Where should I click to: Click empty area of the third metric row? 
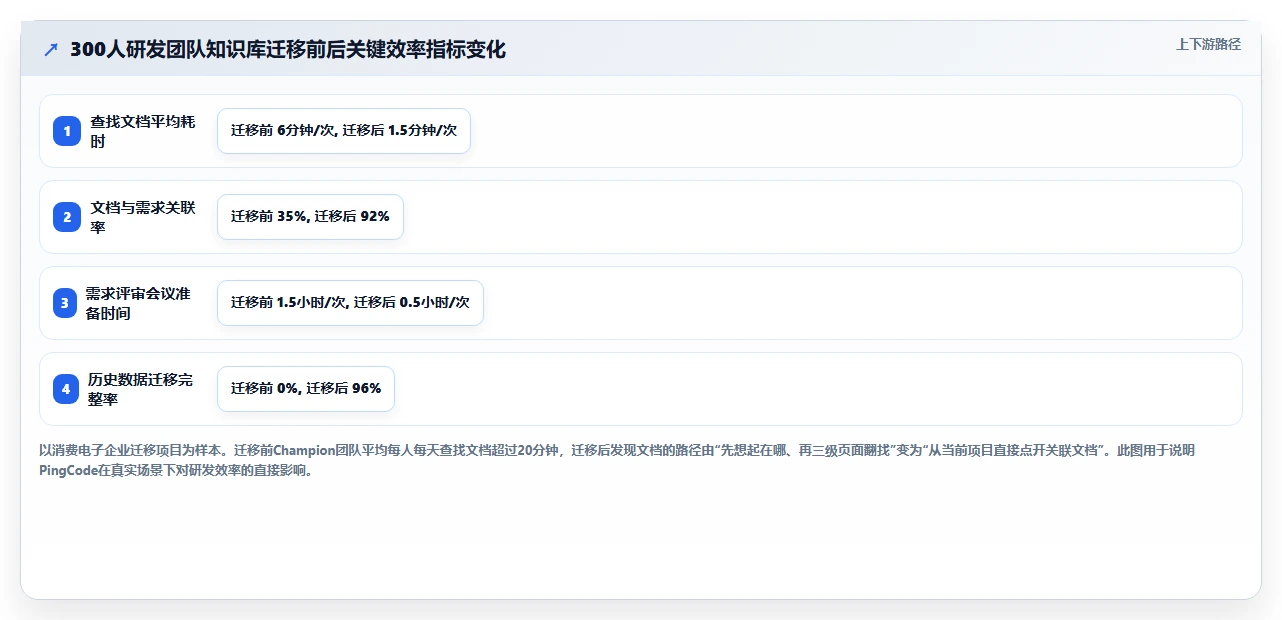pyautogui.click(x=860, y=303)
